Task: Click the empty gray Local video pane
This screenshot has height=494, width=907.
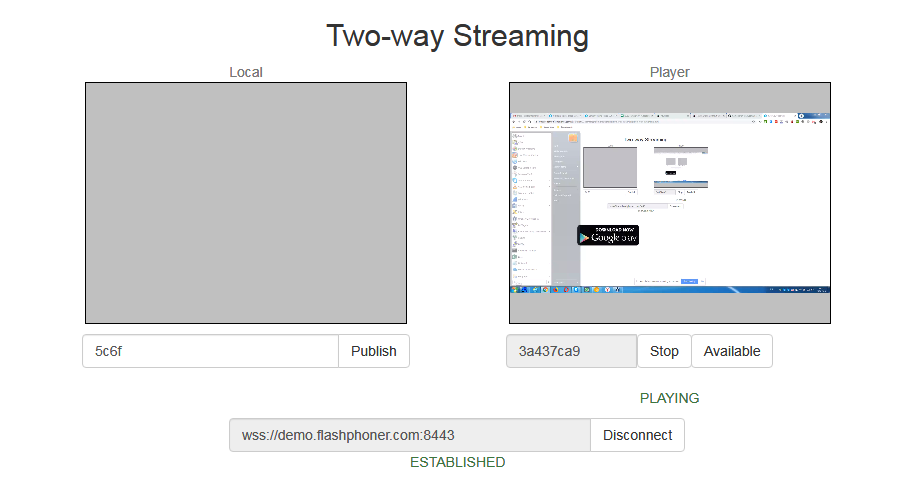Action: [x=246, y=203]
